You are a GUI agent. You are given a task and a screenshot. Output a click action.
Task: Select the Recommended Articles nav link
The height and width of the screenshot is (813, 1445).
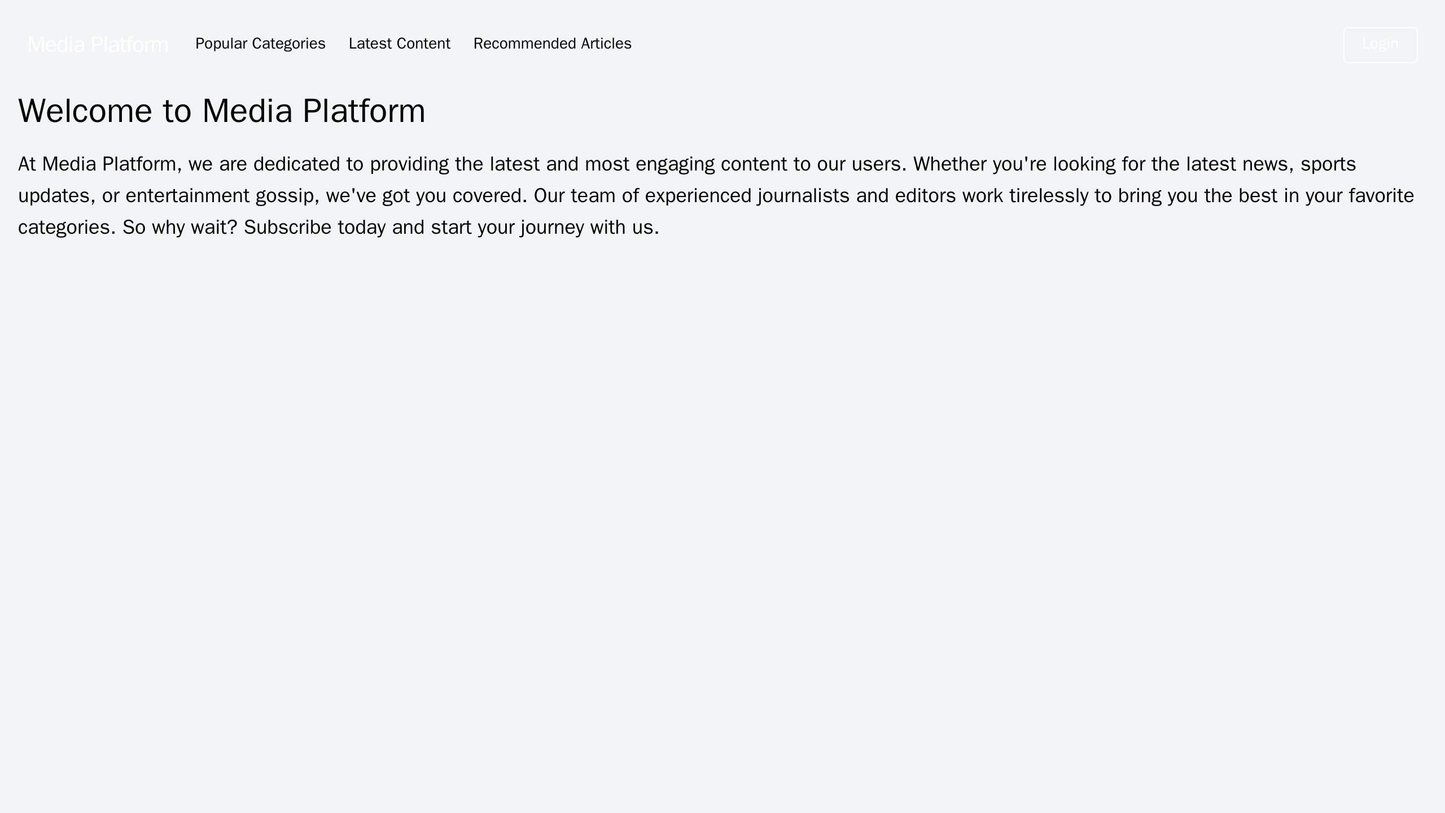pos(552,44)
